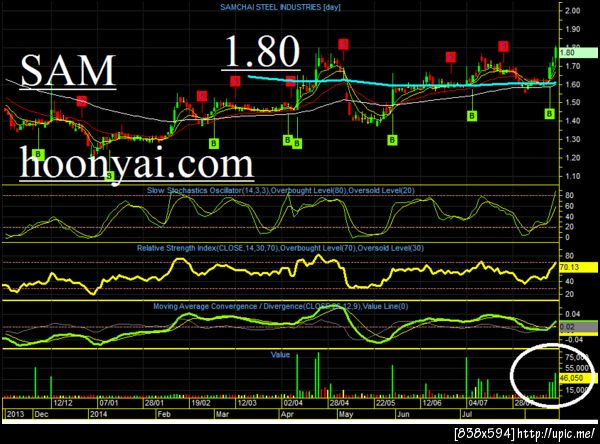Select the 19/02 date label
Viewport: 600px width, 444px height.
click(201, 403)
